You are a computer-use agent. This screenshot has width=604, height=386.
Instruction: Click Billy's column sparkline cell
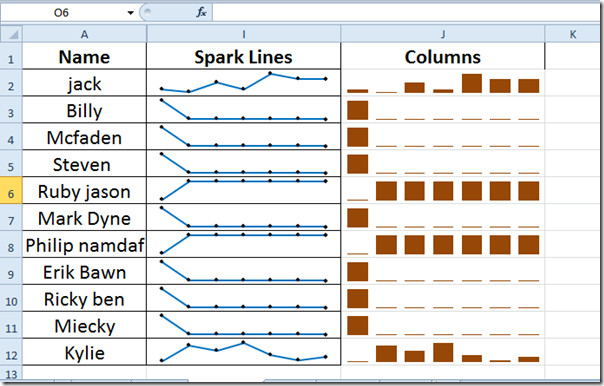coord(443,110)
